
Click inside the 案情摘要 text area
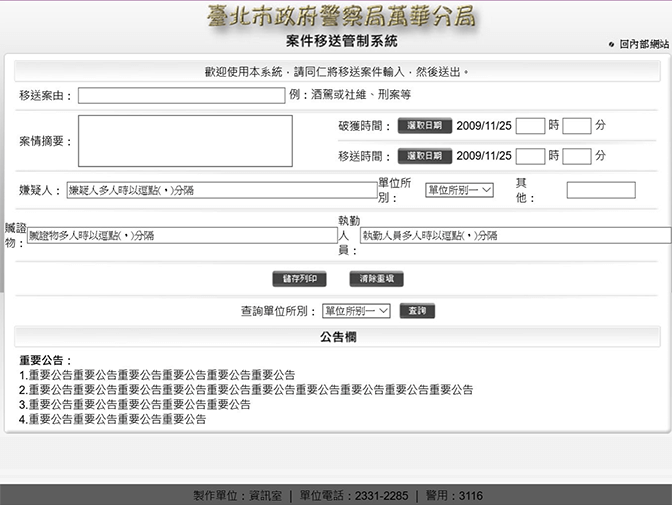tap(185, 141)
